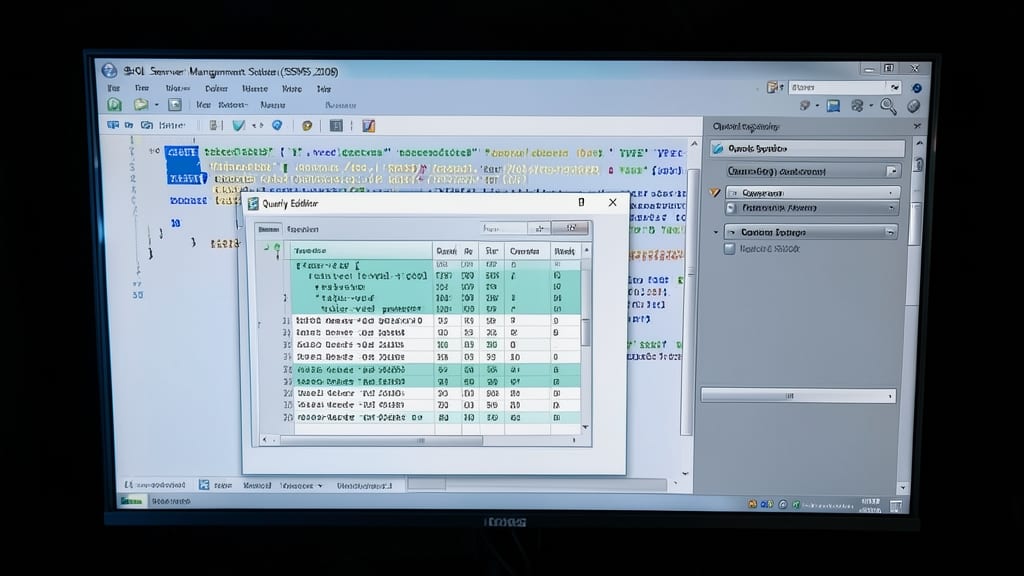Click the gold round icon in editor toolbar
The image size is (1024, 576).
(x=307, y=125)
